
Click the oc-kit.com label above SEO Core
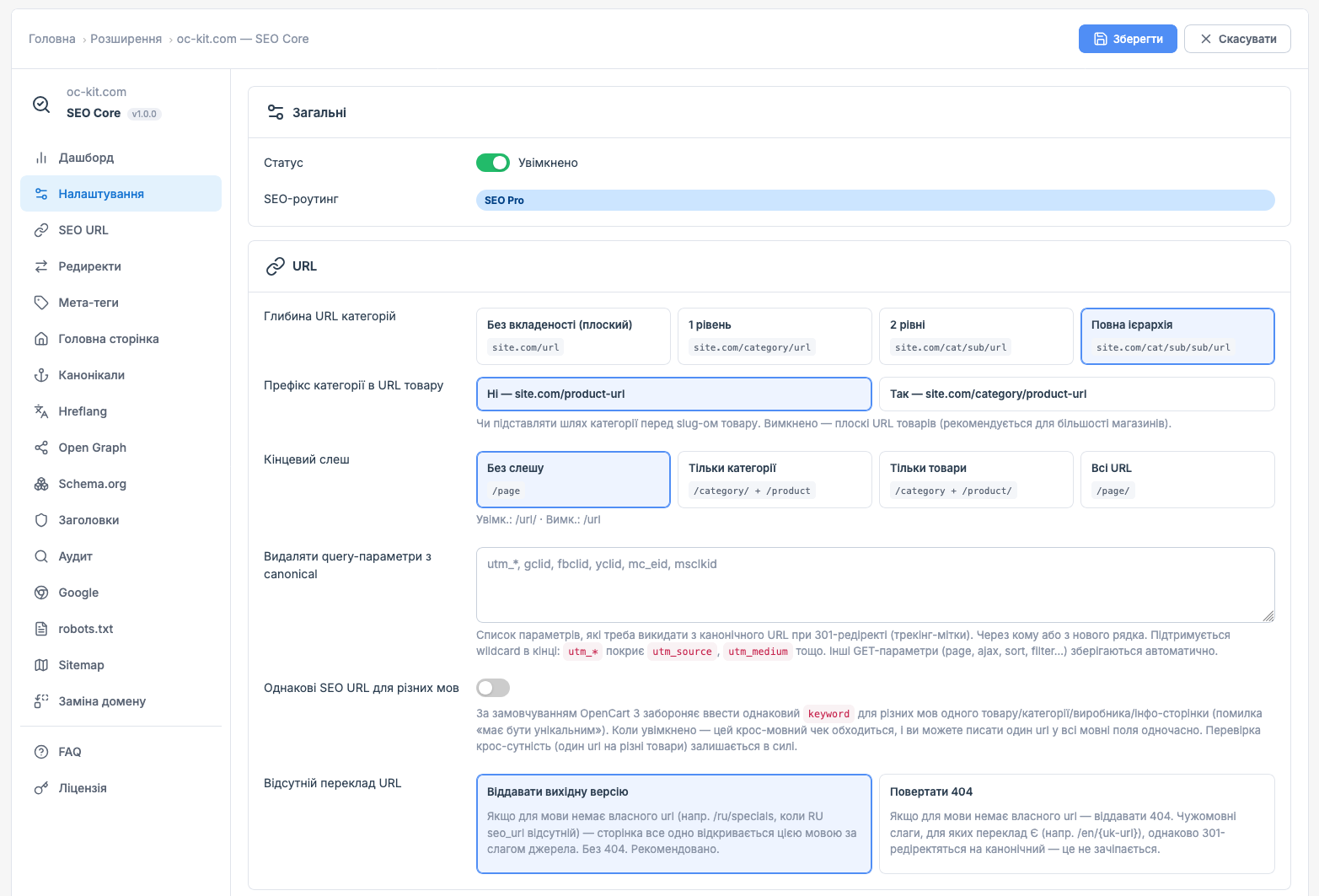97,92
